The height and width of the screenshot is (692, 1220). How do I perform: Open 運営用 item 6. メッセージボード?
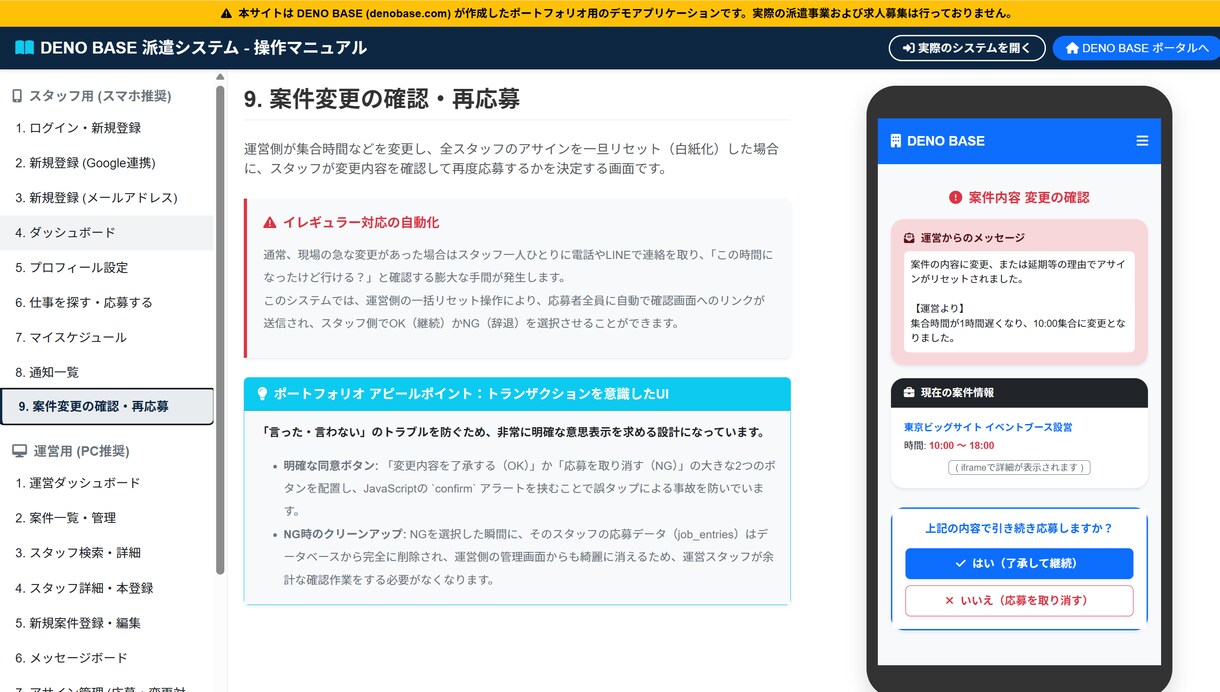point(107,658)
